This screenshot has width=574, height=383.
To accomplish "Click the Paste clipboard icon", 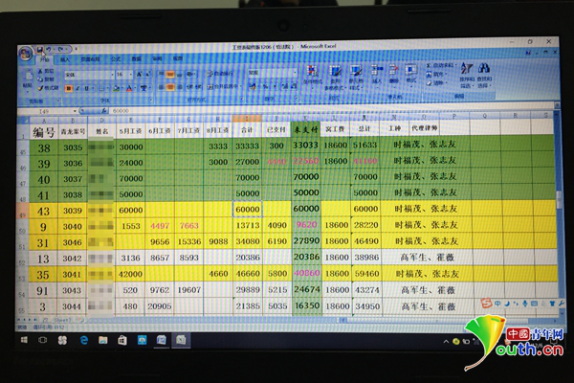I will (28, 75).
